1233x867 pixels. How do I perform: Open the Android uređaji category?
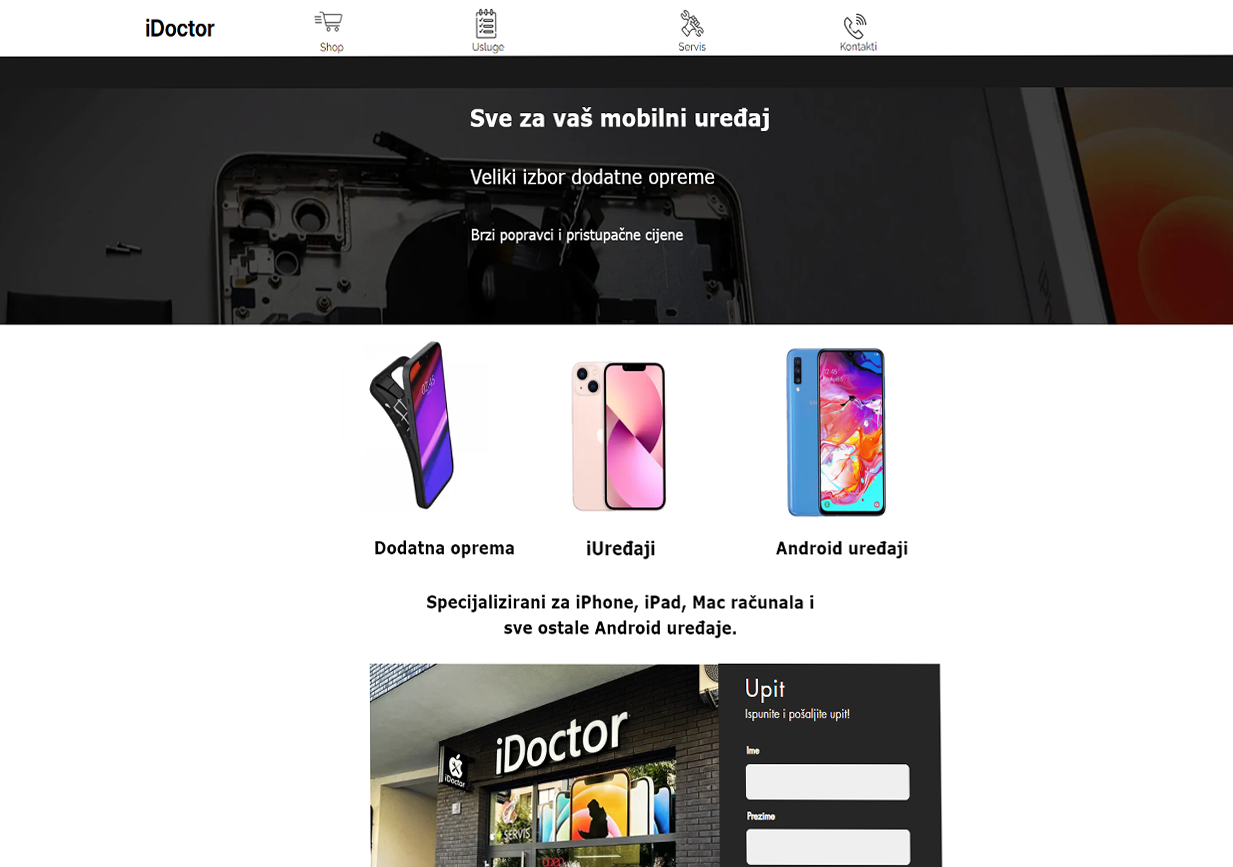tap(842, 548)
